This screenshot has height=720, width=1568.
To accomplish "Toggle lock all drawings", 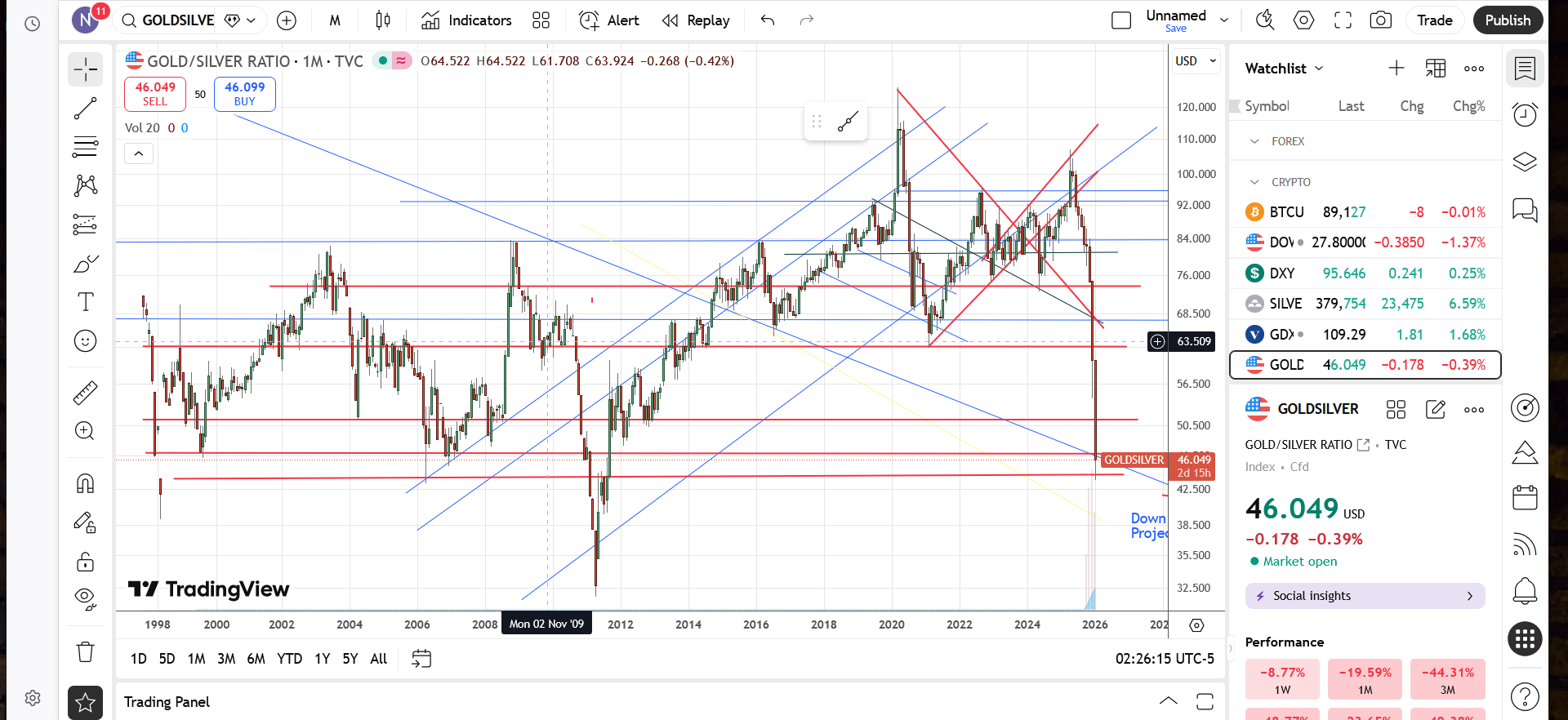I will coord(85,562).
